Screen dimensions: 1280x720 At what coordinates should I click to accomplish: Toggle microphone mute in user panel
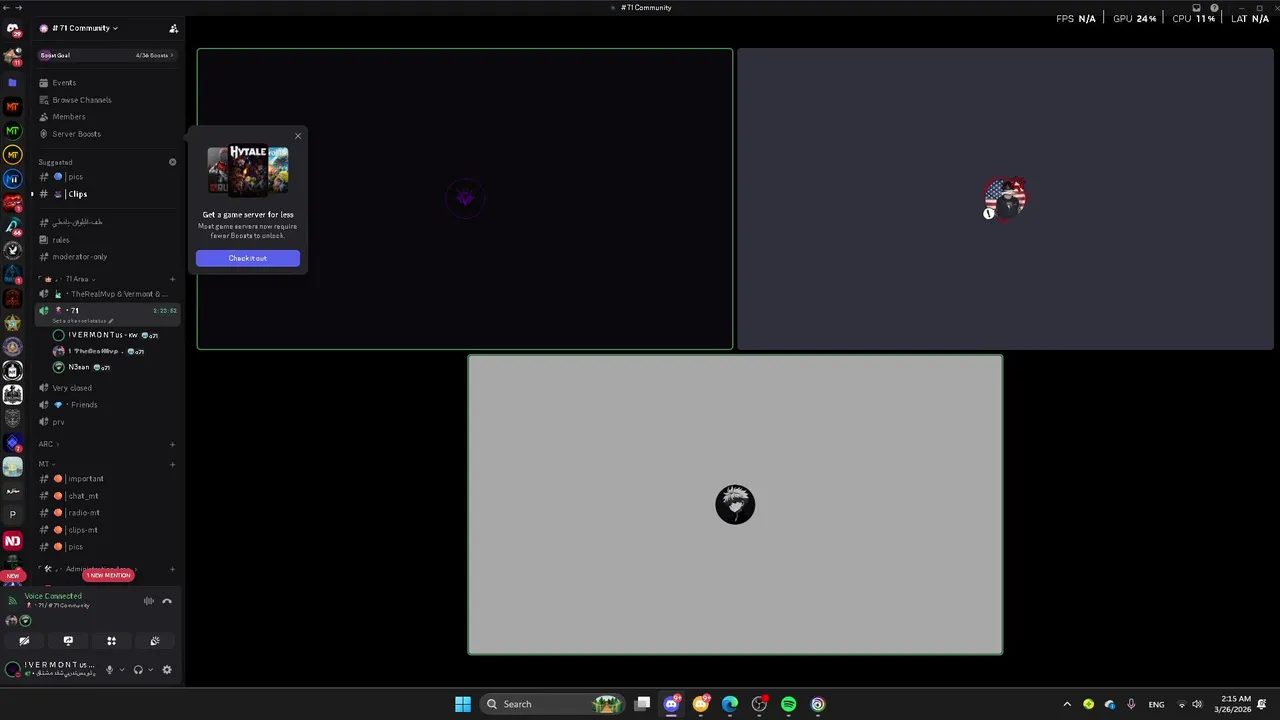109,670
